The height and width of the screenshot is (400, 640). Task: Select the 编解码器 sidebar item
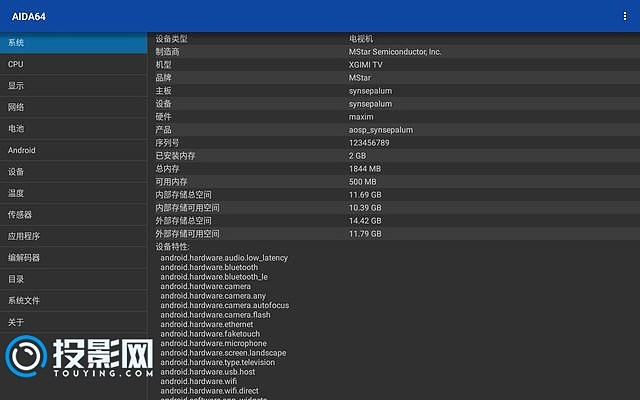[x=73, y=258]
